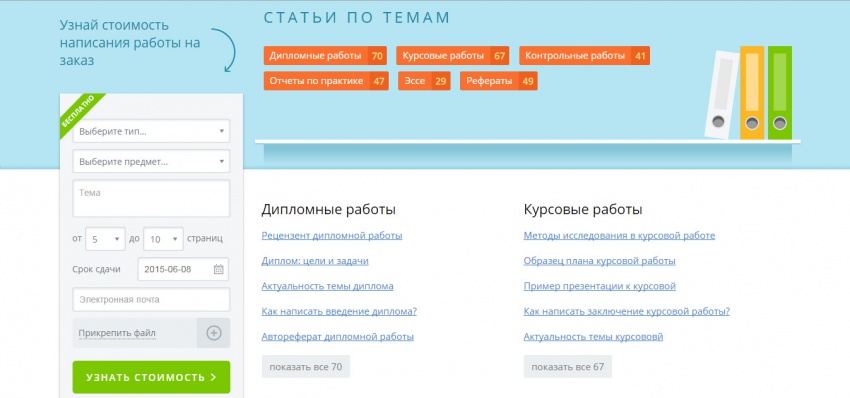This screenshot has height=398, width=850.
Task: Click 'Узнай стоимость написания работы на заказ' text
Action: click(130, 43)
